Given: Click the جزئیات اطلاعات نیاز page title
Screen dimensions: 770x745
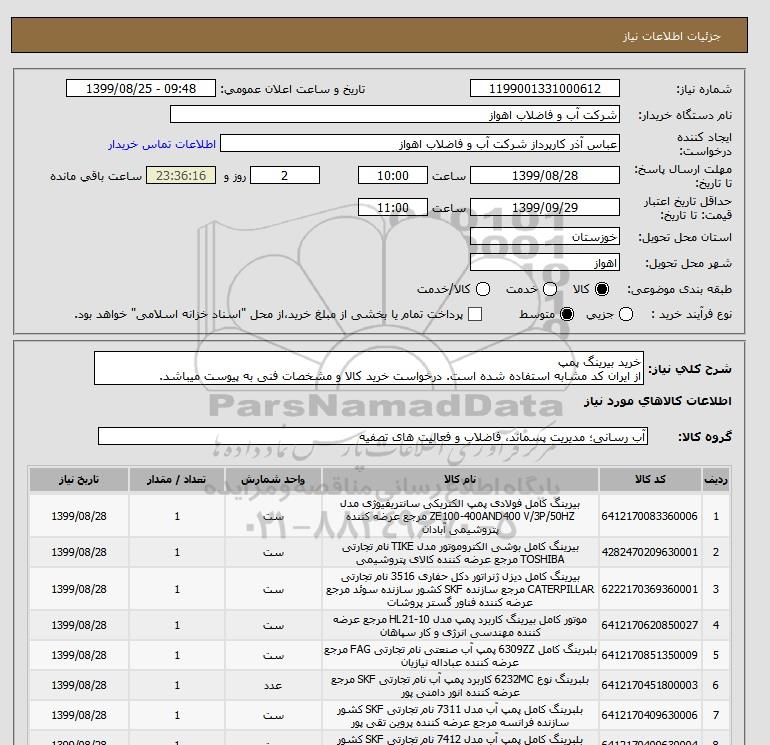Looking at the screenshot, I should click(671, 36).
